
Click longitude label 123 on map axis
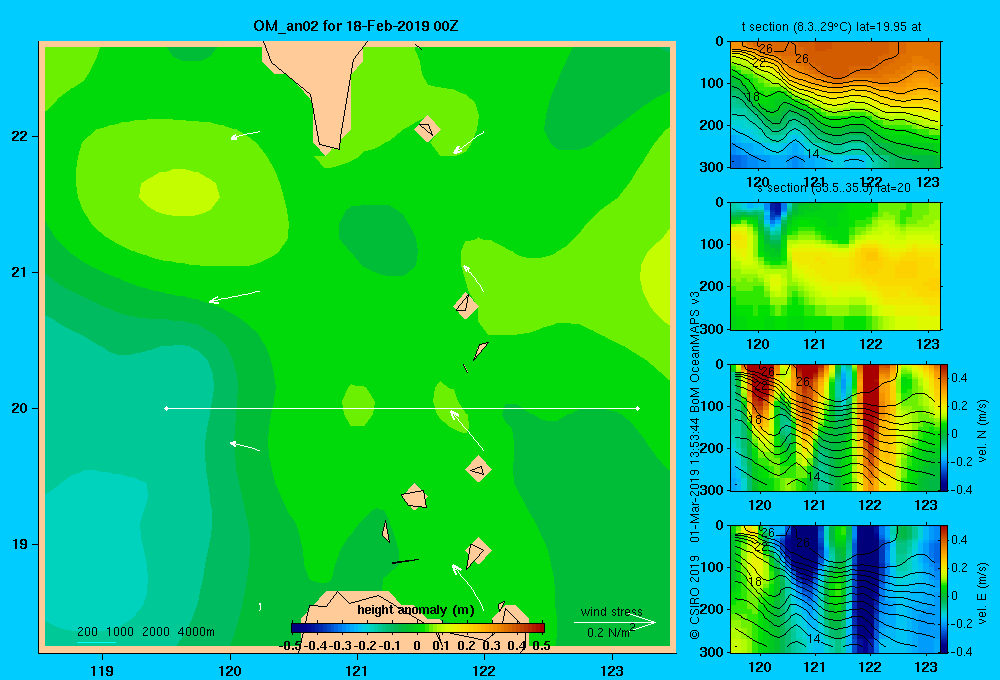pos(612,670)
